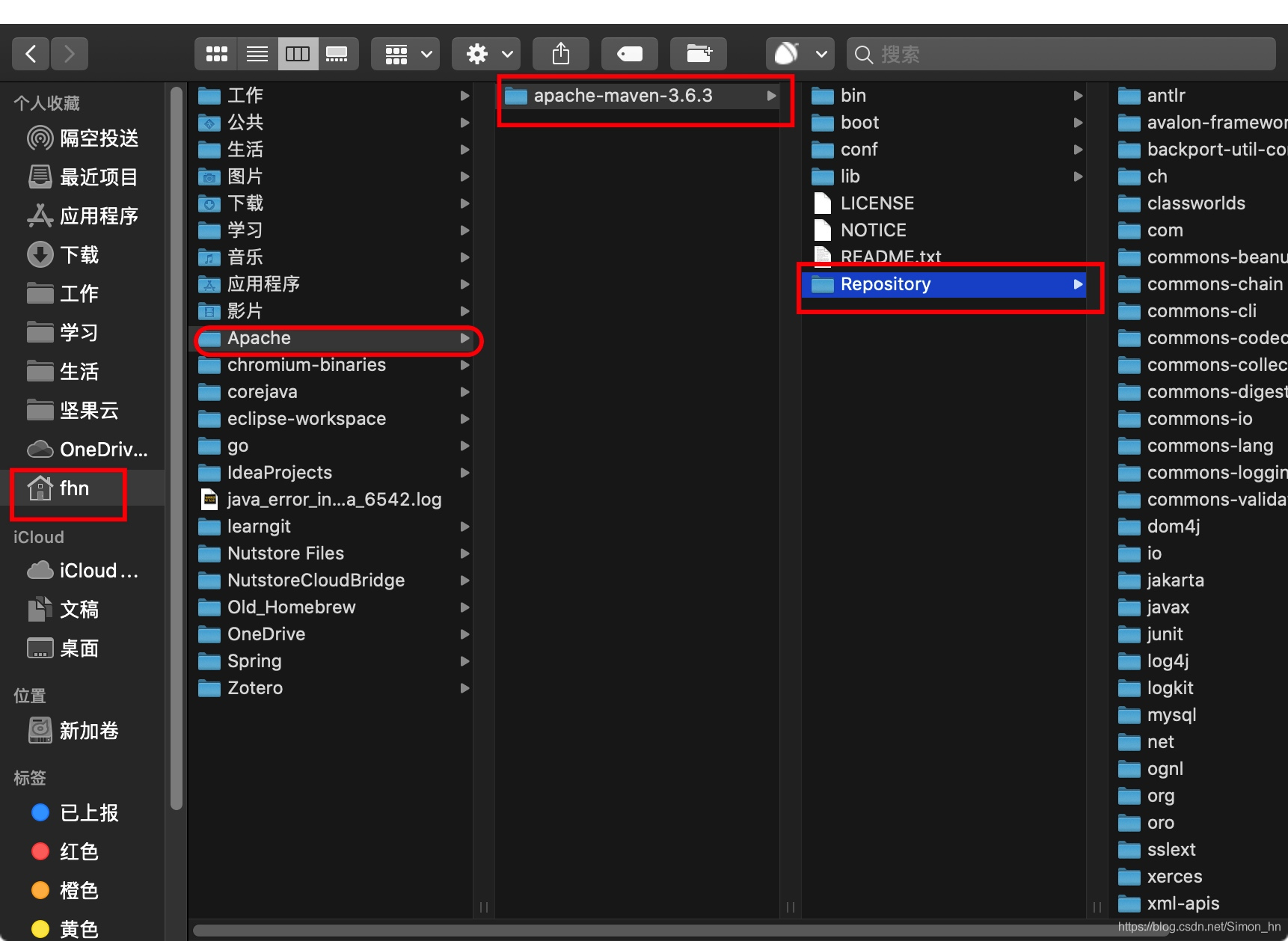Select sidebar folder 工作
The height and width of the screenshot is (941, 1288).
pyautogui.click(x=84, y=293)
